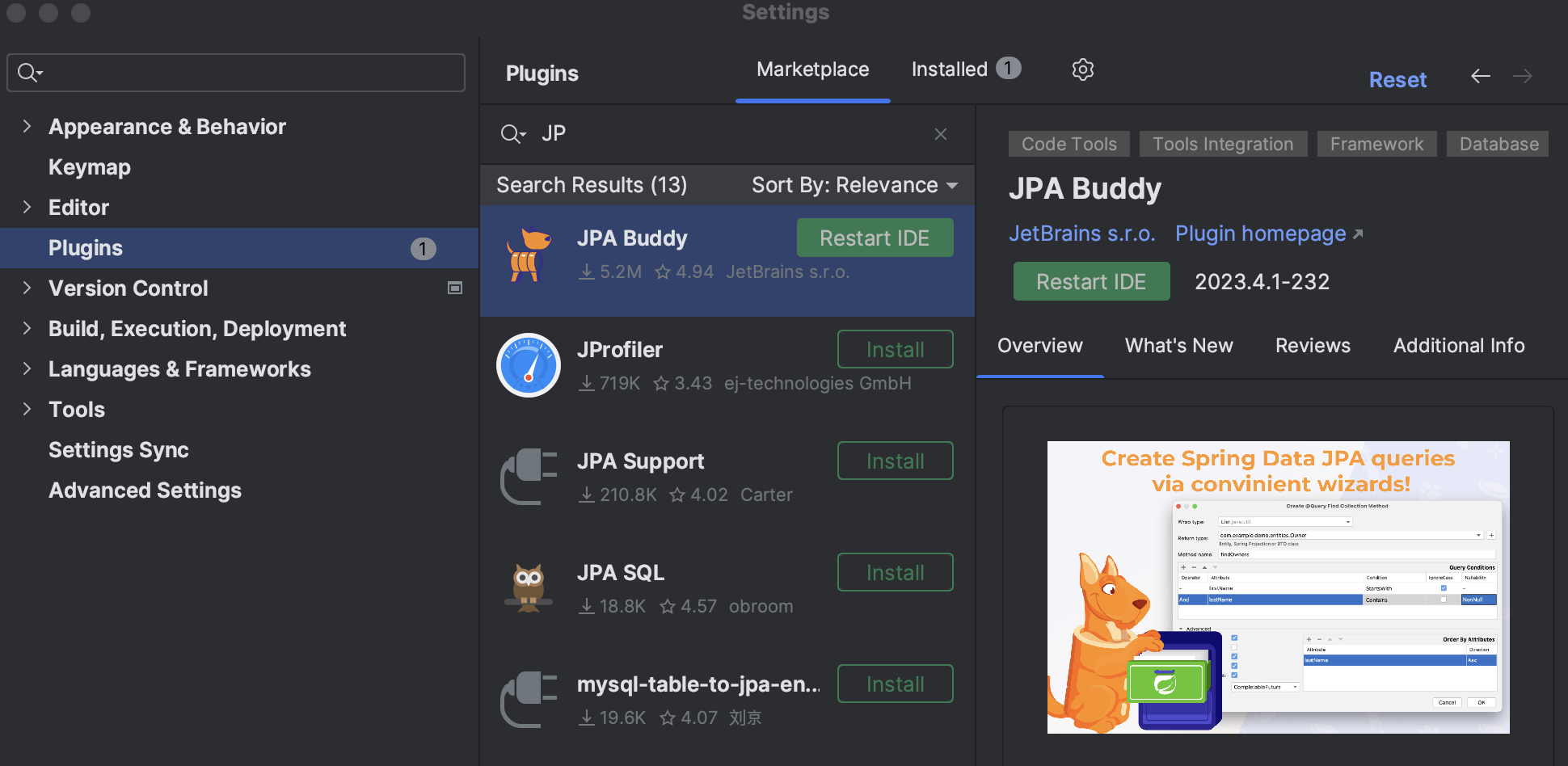Image resolution: width=1568 pixels, height=766 pixels.
Task: Click the mysql-table-to-jpa plug icon
Action: 529,700
